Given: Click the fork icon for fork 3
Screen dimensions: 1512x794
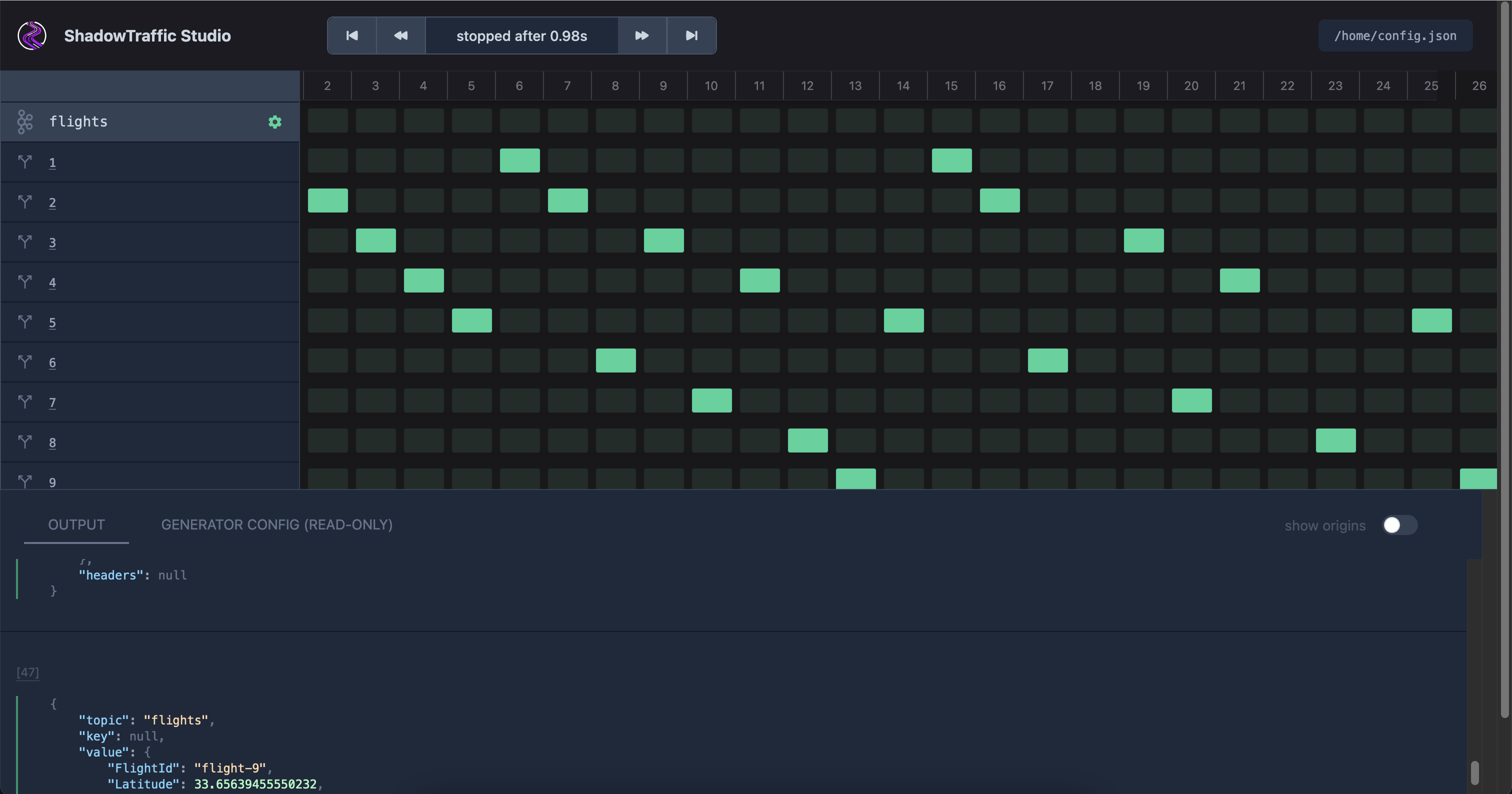Looking at the screenshot, I should [x=24, y=241].
